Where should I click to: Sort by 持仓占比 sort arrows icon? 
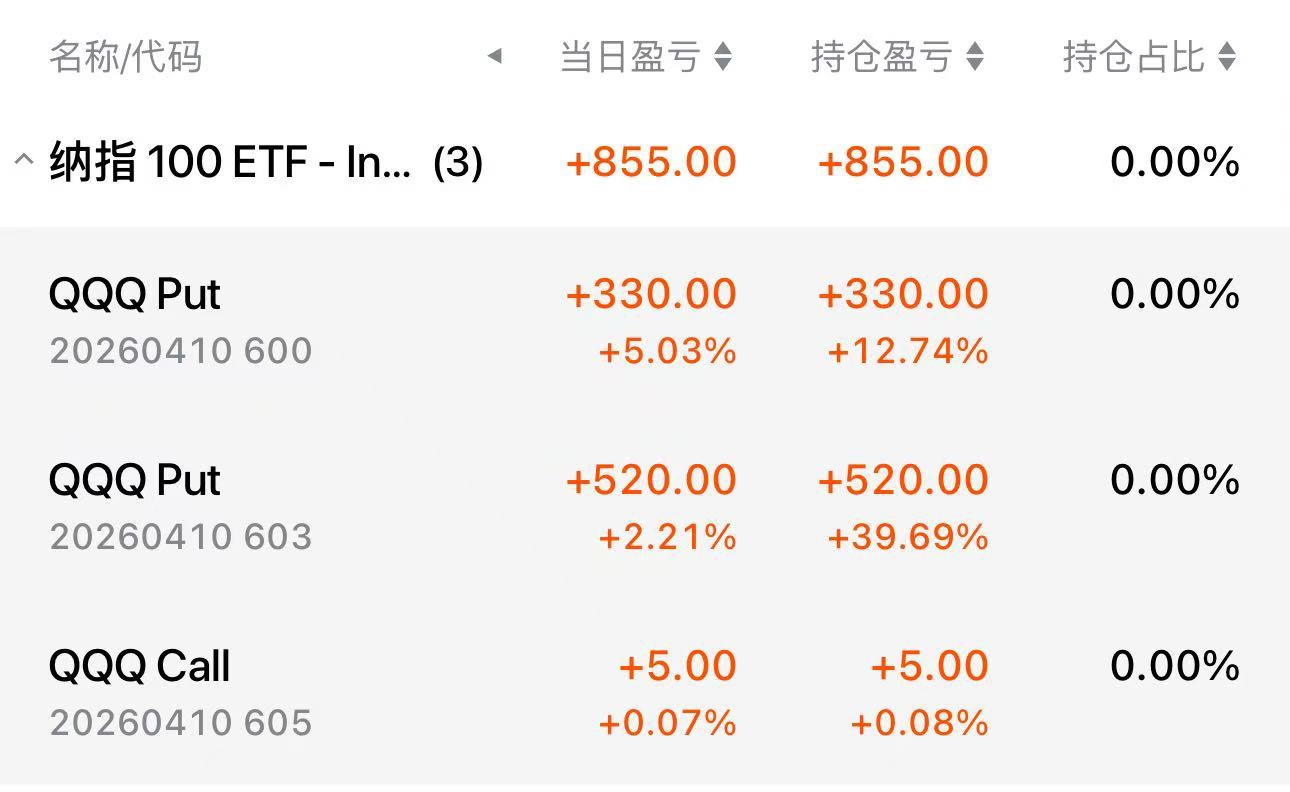[1227, 57]
